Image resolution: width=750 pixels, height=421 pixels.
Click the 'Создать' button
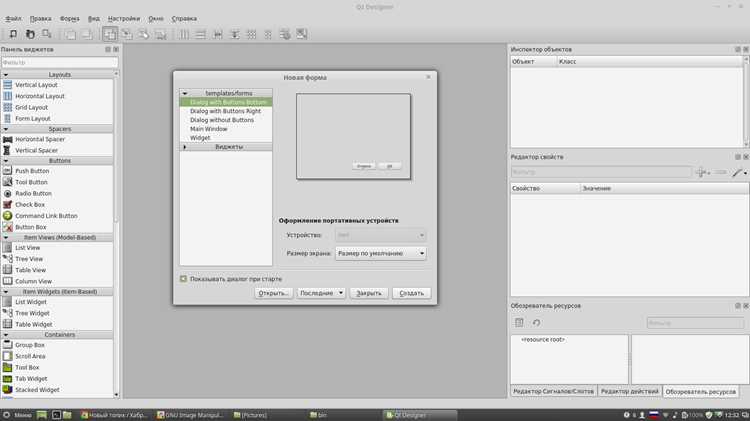[411, 293]
